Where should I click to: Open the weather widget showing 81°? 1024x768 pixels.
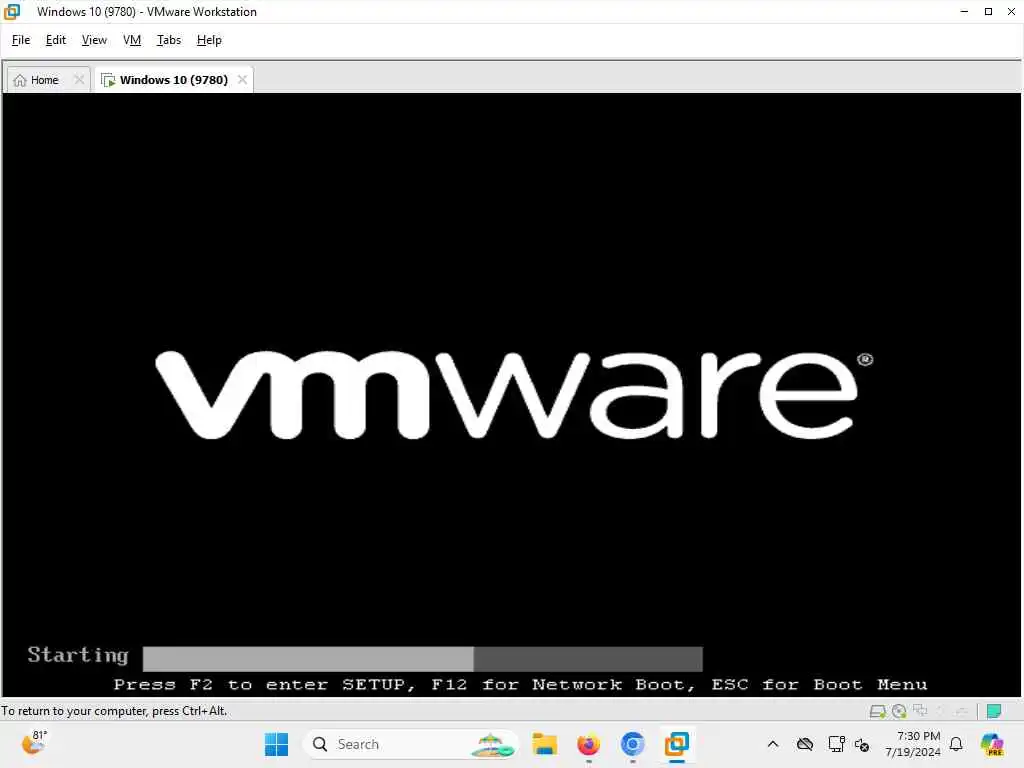34,743
